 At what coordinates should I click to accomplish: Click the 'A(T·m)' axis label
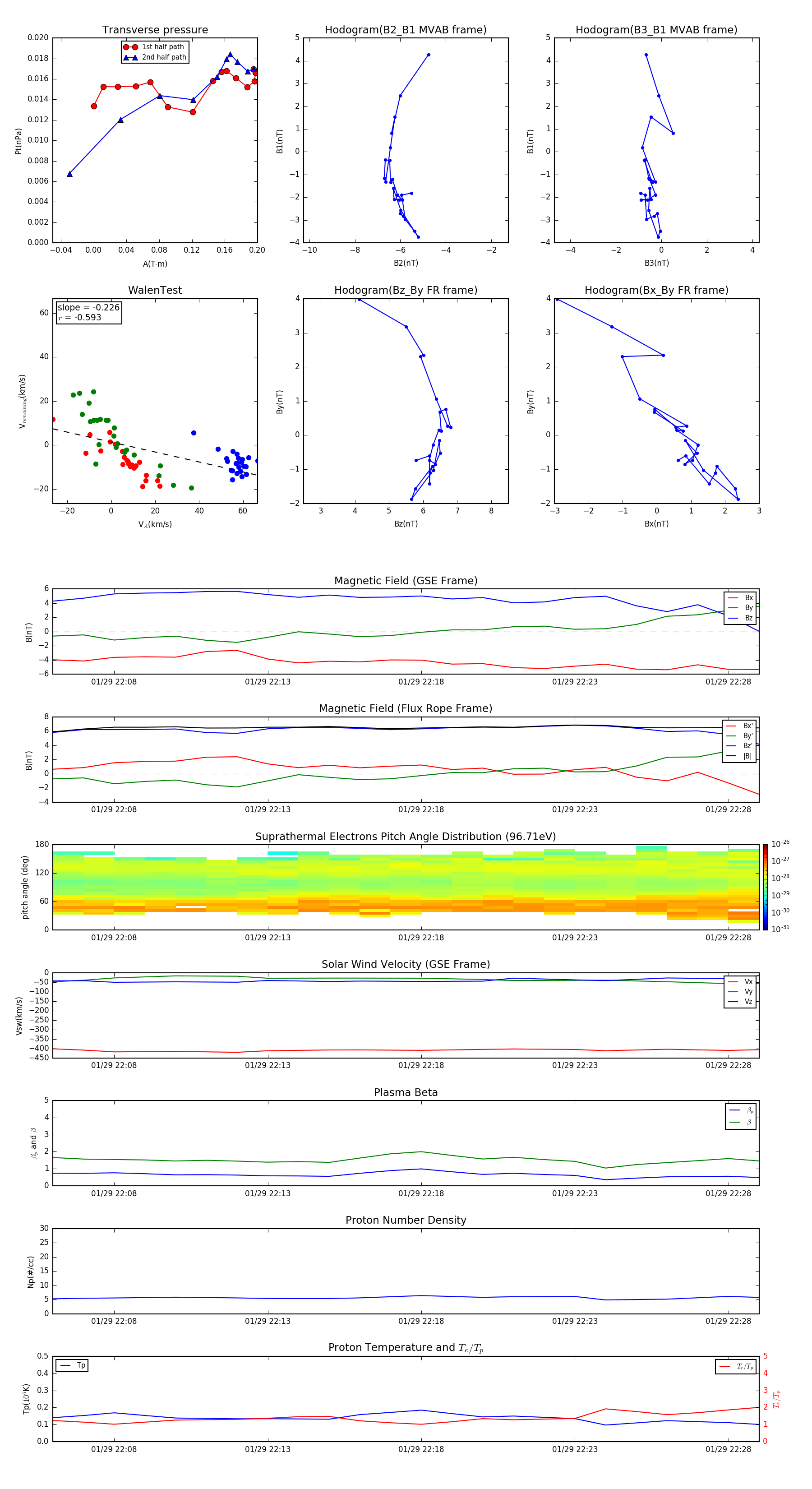tap(155, 264)
